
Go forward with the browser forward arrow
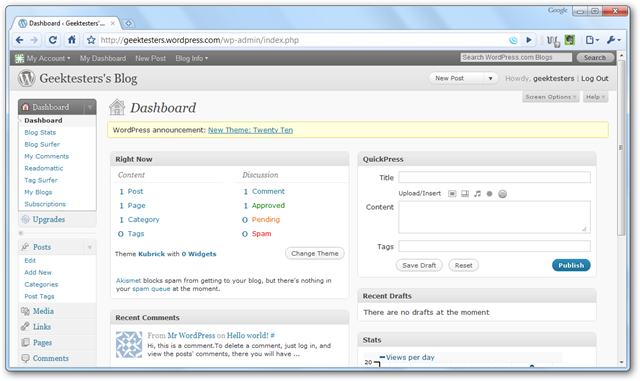coord(34,40)
